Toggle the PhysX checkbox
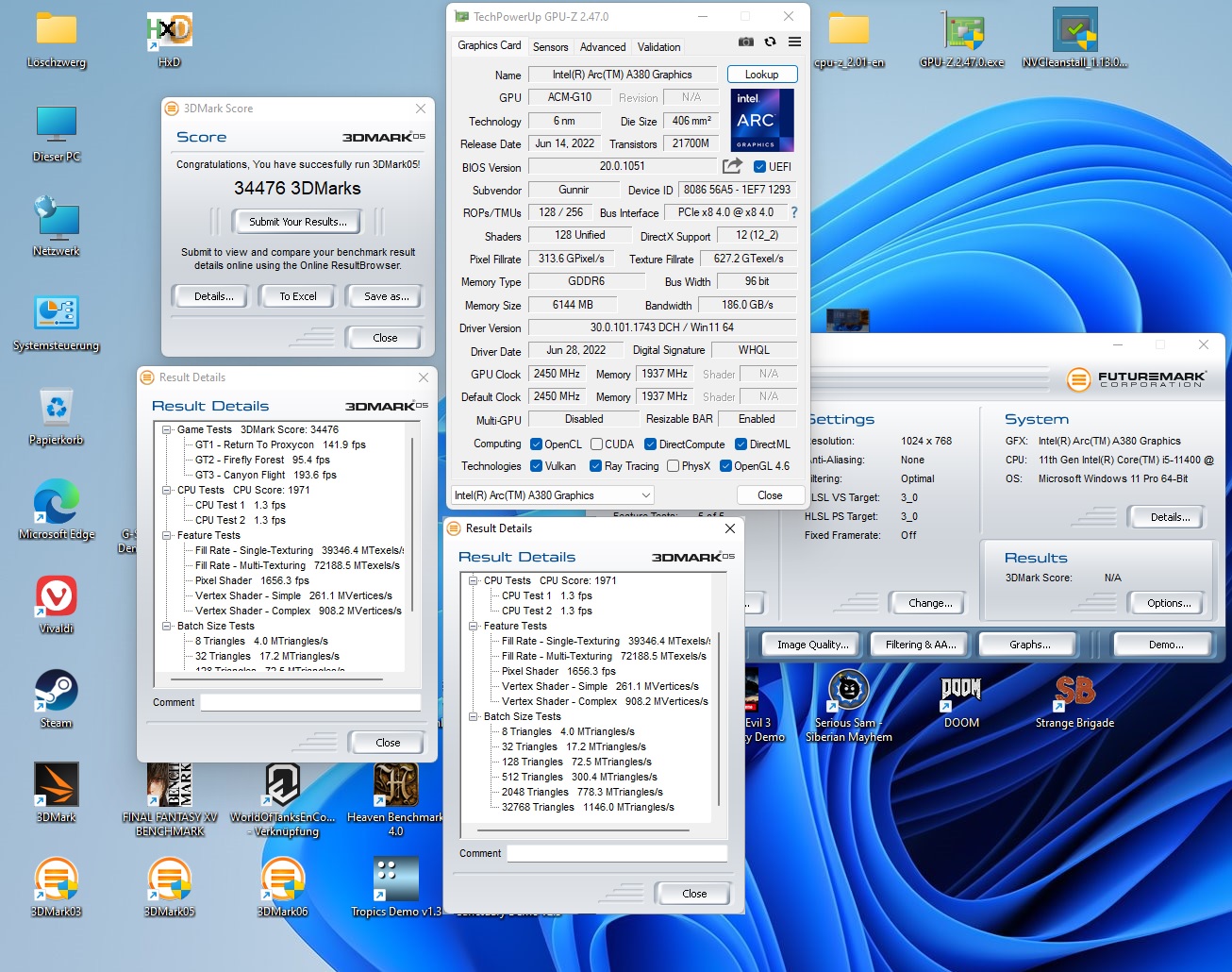Image resolution: width=1232 pixels, height=972 pixels. [673, 466]
